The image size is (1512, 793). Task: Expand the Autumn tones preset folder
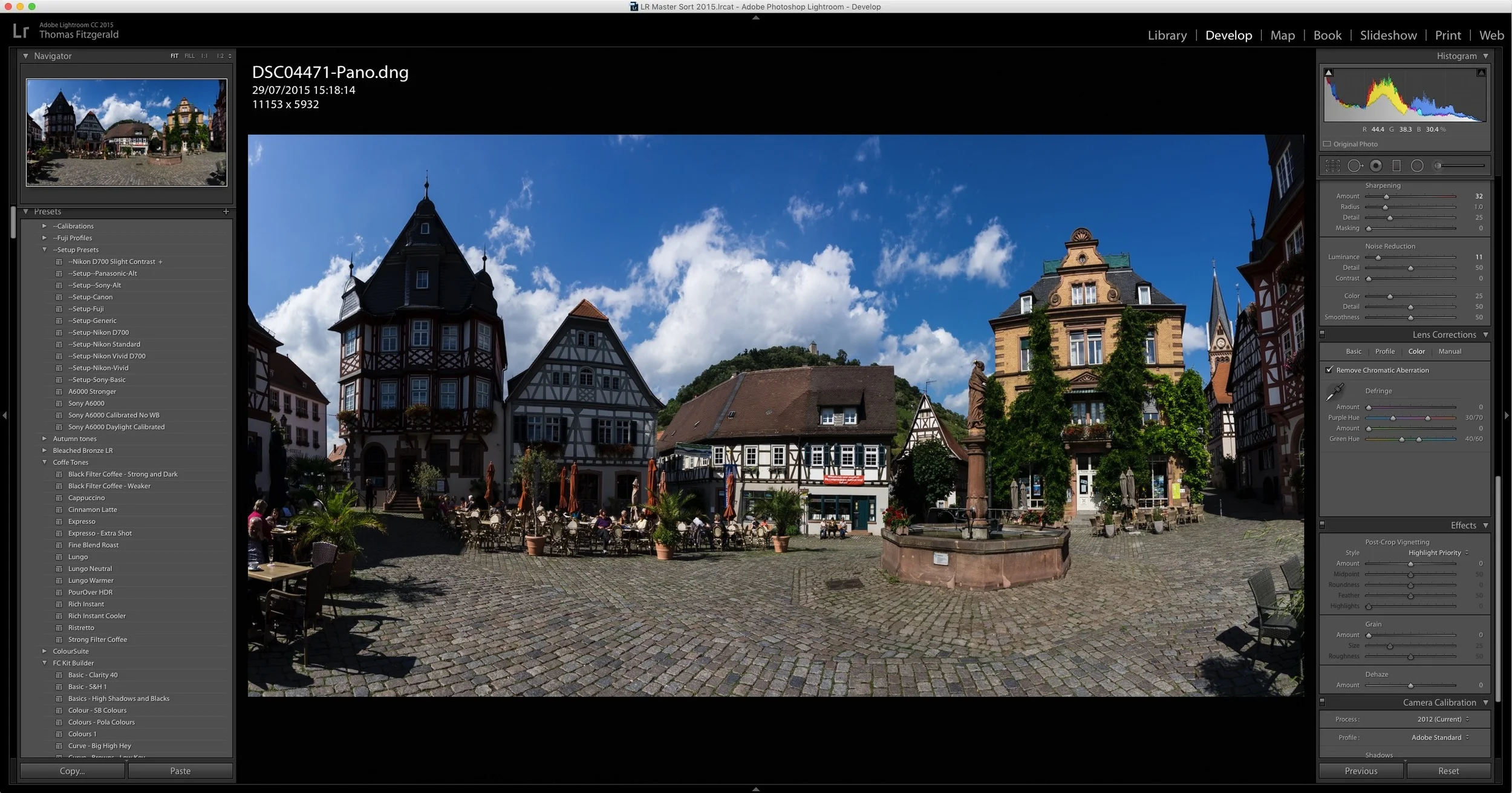click(45, 438)
